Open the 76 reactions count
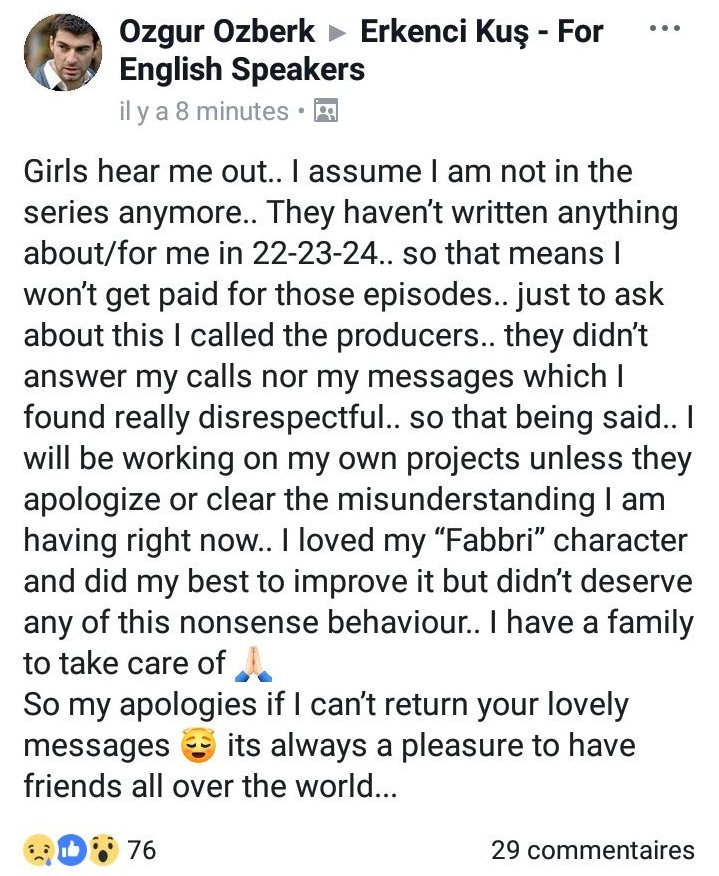719x876 pixels. [x=142, y=850]
